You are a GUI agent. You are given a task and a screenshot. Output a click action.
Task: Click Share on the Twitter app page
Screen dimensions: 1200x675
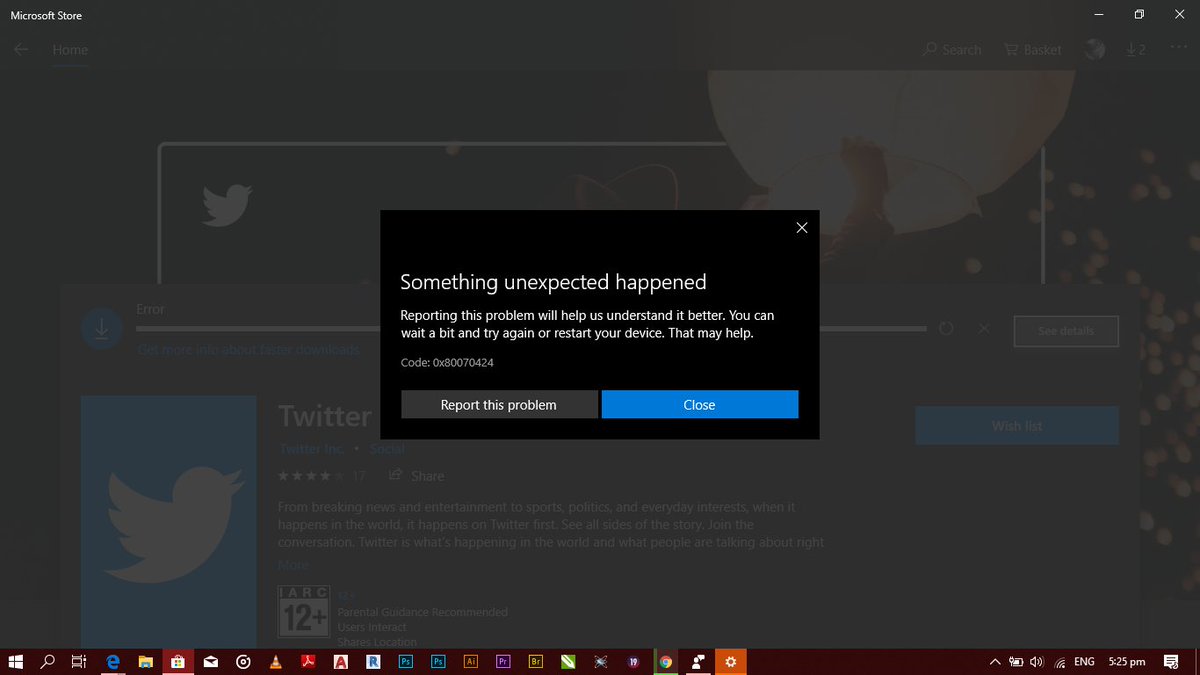tap(417, 476)
